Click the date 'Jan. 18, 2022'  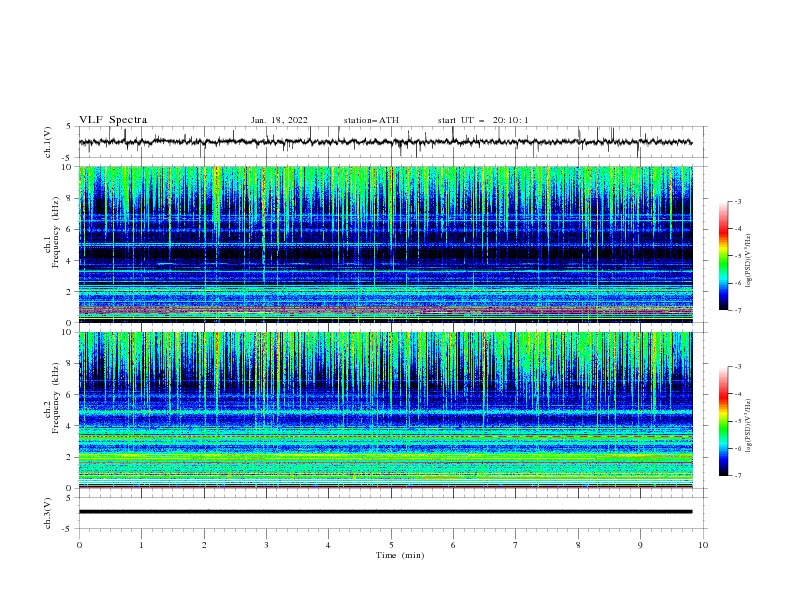click(x=279, y=120)
